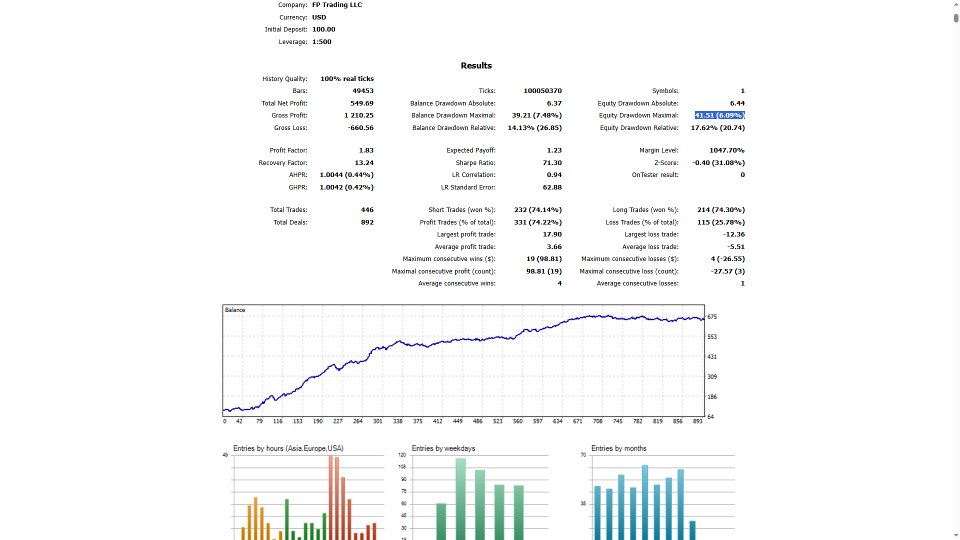This screenshot has width=960, height=540.
Task: Click the Balance label in the chart
Action: 235,310
